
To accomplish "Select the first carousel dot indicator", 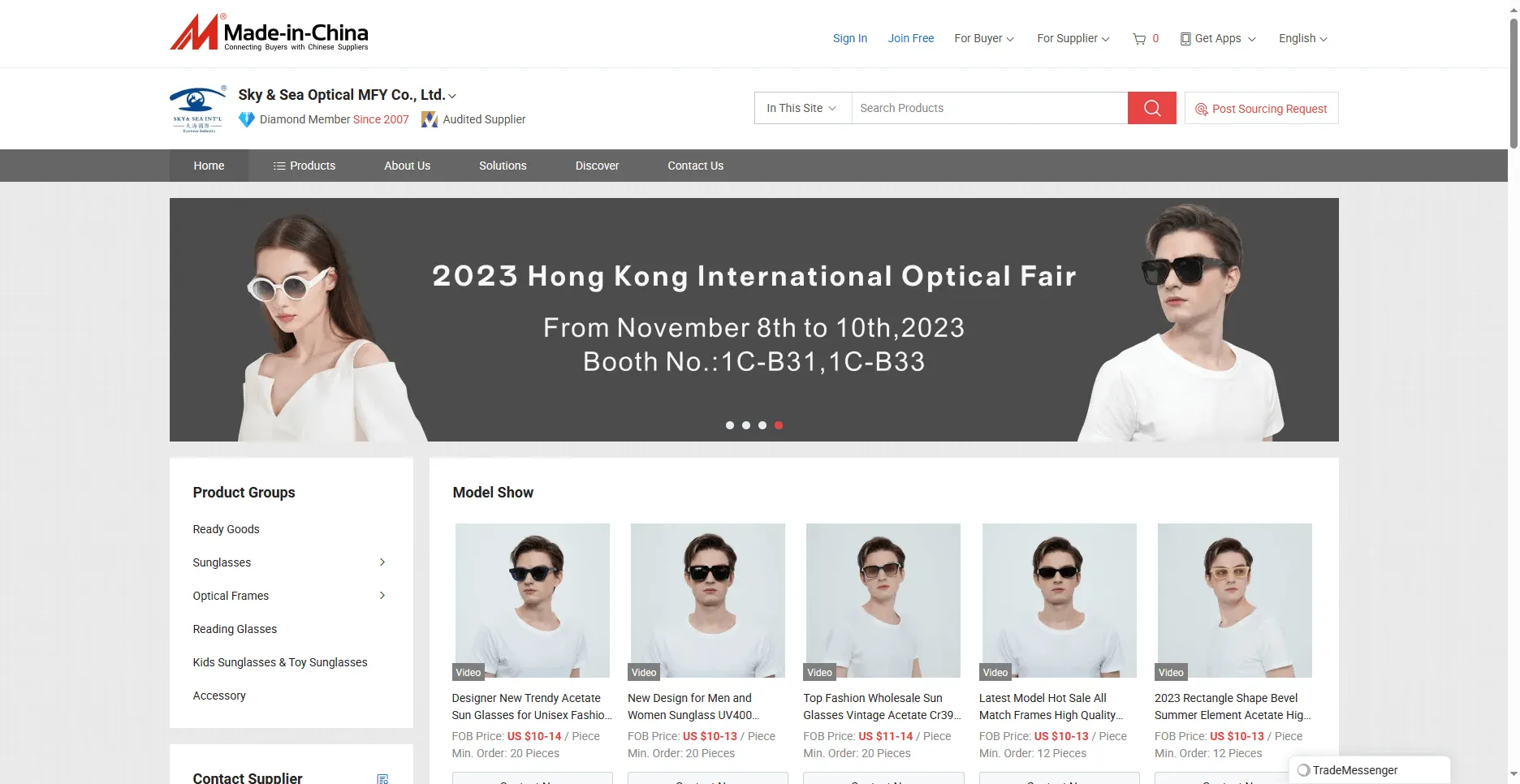I will tap(730, 425).
